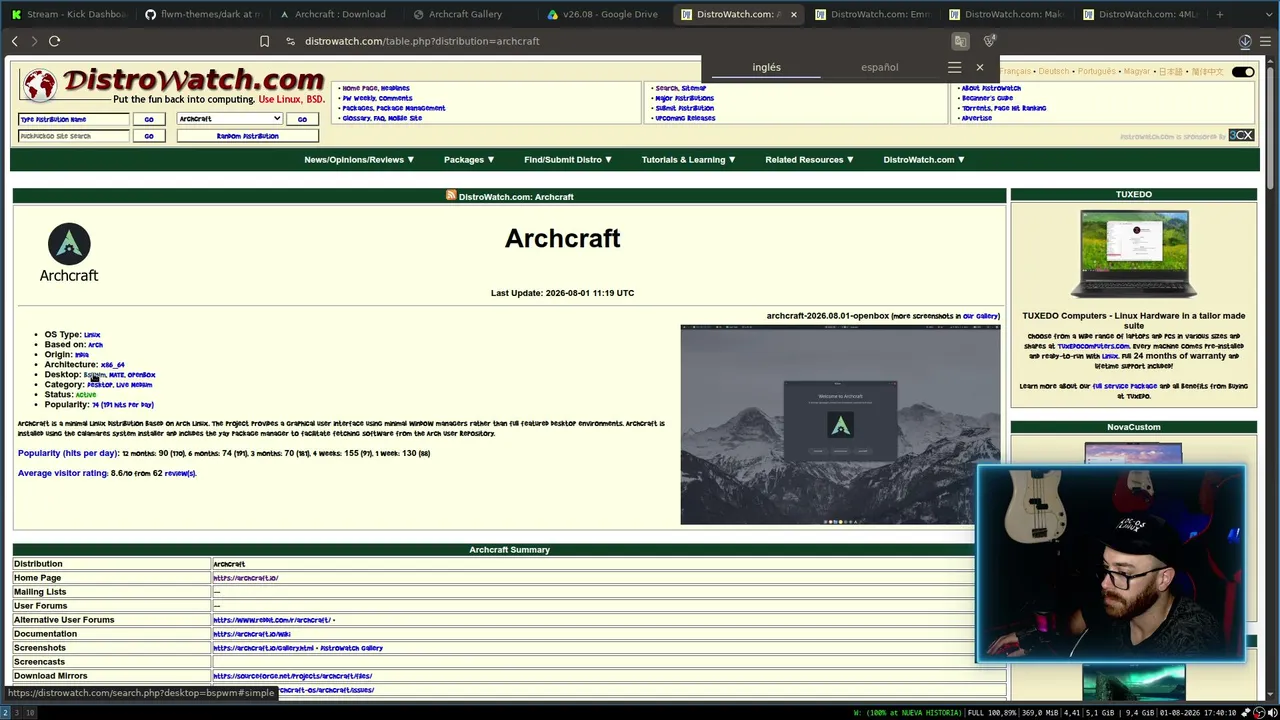Open the Torrents, Page Hit Ranking link

pyautogui.click(x=1004, y=108)
